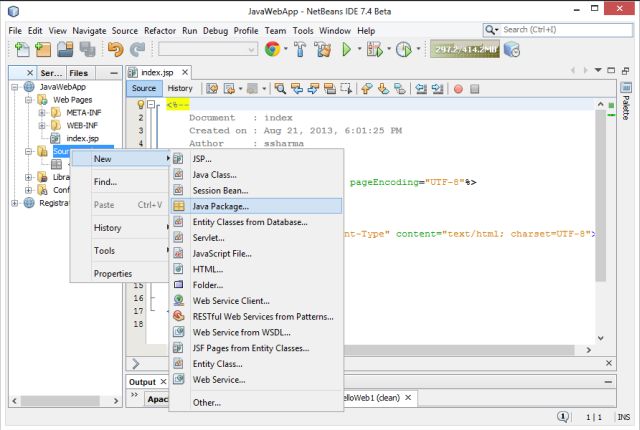Click the Last Edit toolbar icon

tap(211, 89)
